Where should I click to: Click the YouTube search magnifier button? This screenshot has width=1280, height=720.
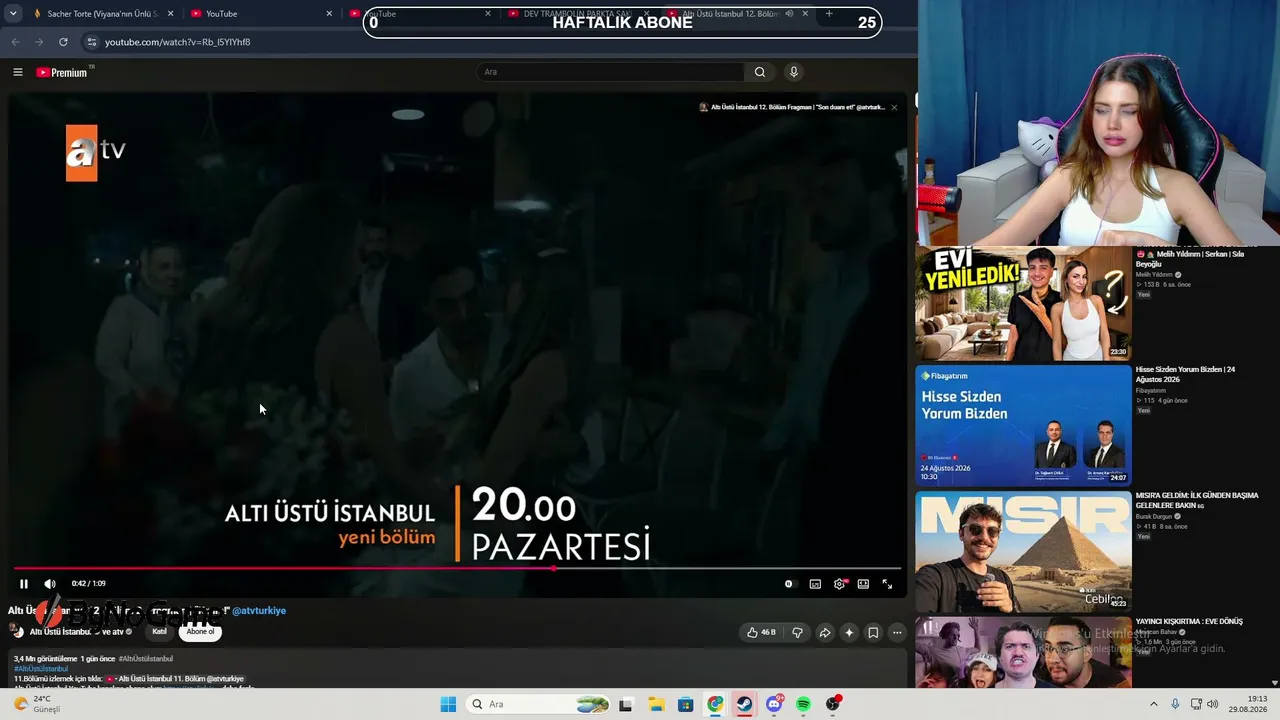tap(760, 72)
